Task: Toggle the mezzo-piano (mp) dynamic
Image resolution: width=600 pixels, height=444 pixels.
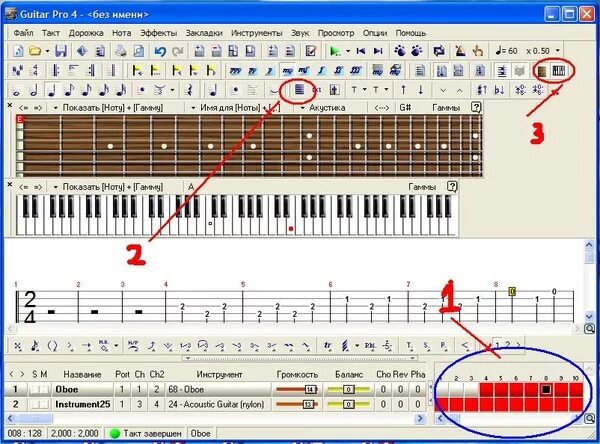Action: coord(287,70)
